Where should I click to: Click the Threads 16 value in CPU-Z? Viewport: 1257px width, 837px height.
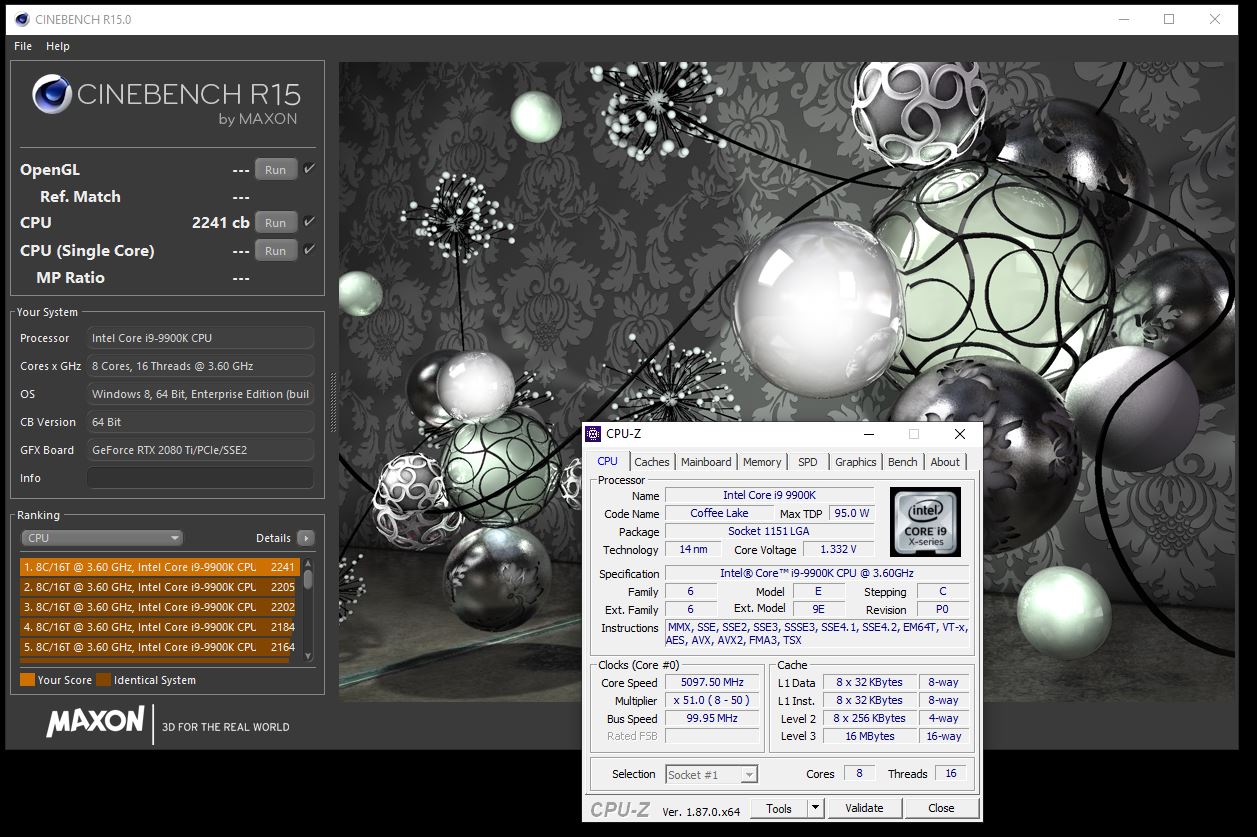point(950,774)
